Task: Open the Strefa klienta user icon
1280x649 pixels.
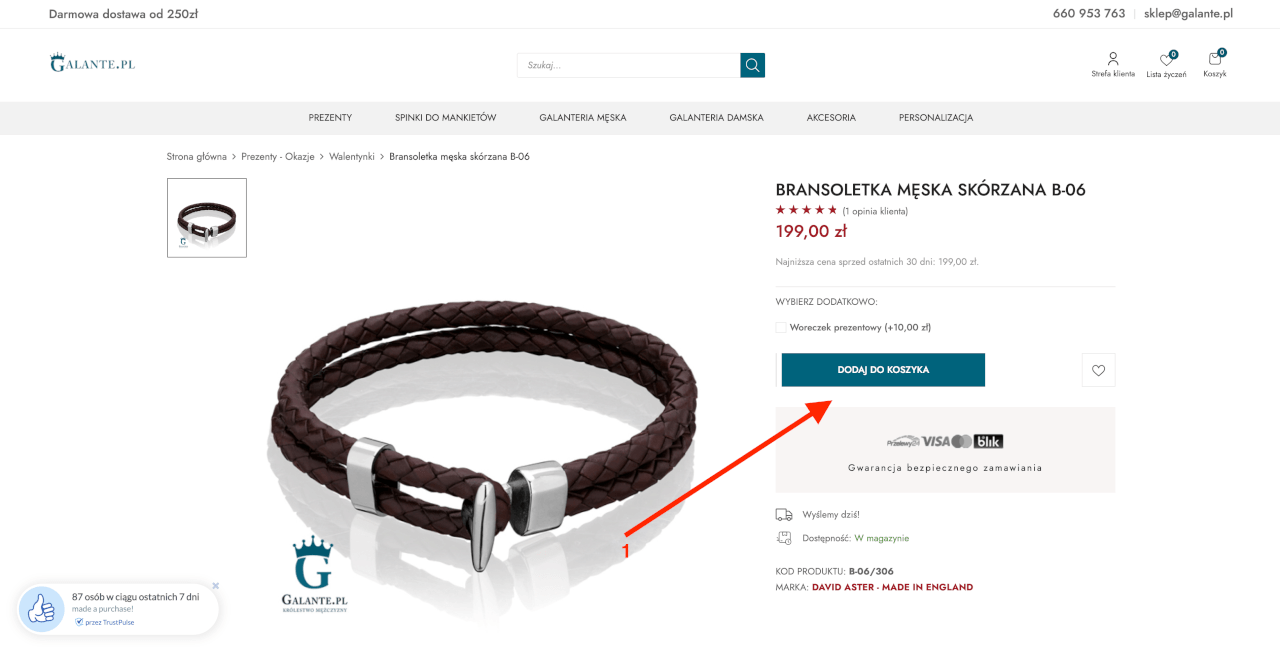Action: coord(1113,59)
